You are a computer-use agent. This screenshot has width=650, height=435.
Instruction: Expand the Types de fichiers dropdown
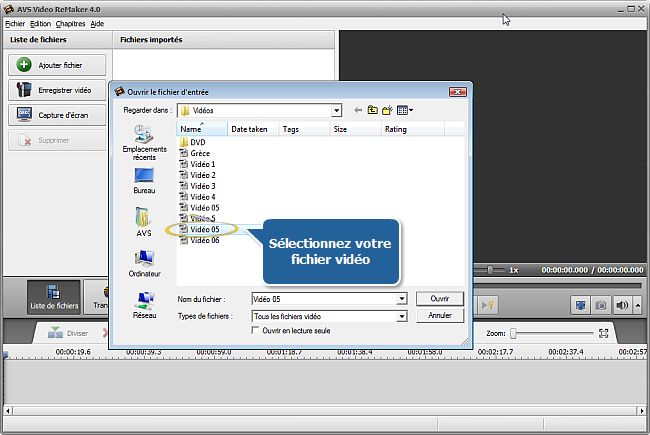pyautogui.click(x=402, y=316)
